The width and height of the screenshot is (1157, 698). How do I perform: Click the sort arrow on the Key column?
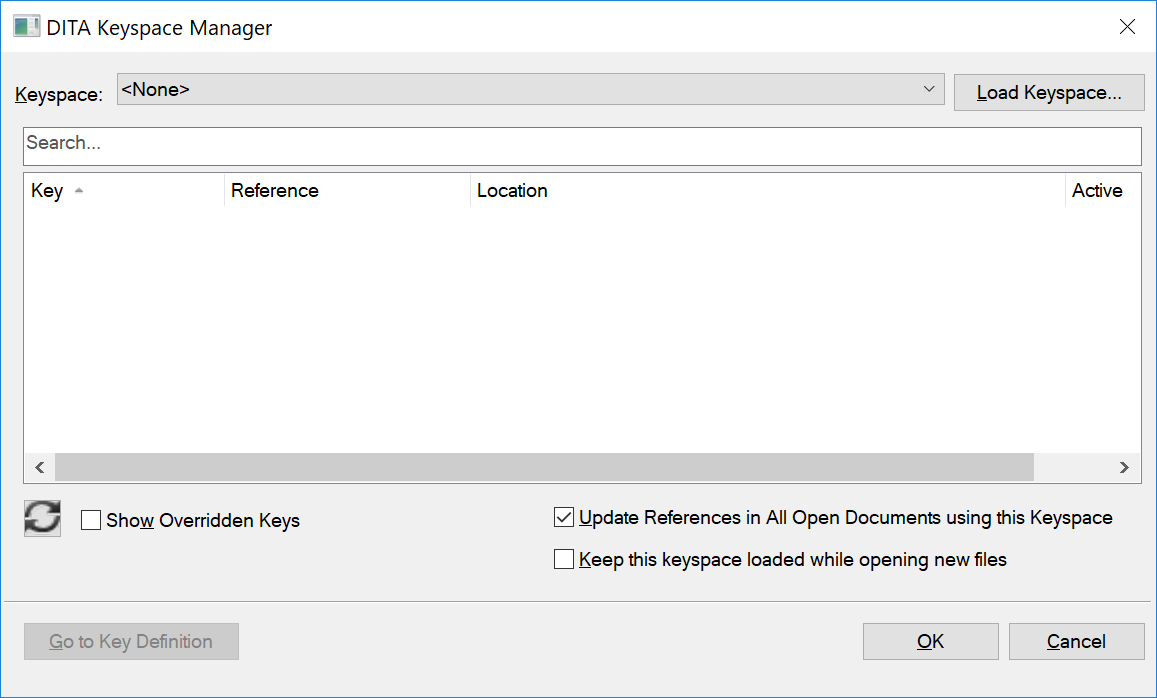pyautogui.click(x=78, y=191)
